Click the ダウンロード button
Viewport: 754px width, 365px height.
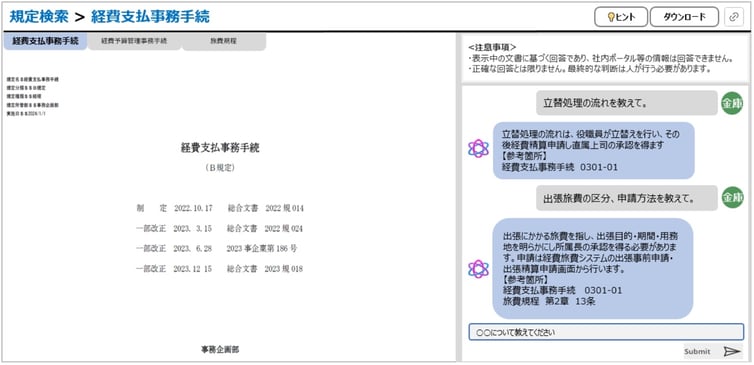pyautogui.click(x=684, y=17)
